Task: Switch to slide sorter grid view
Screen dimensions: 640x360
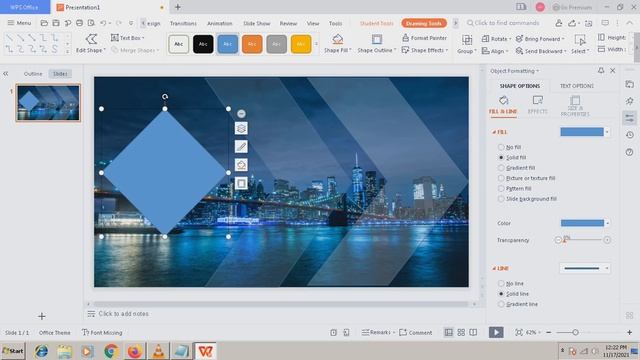Action: tap(461, 332)
